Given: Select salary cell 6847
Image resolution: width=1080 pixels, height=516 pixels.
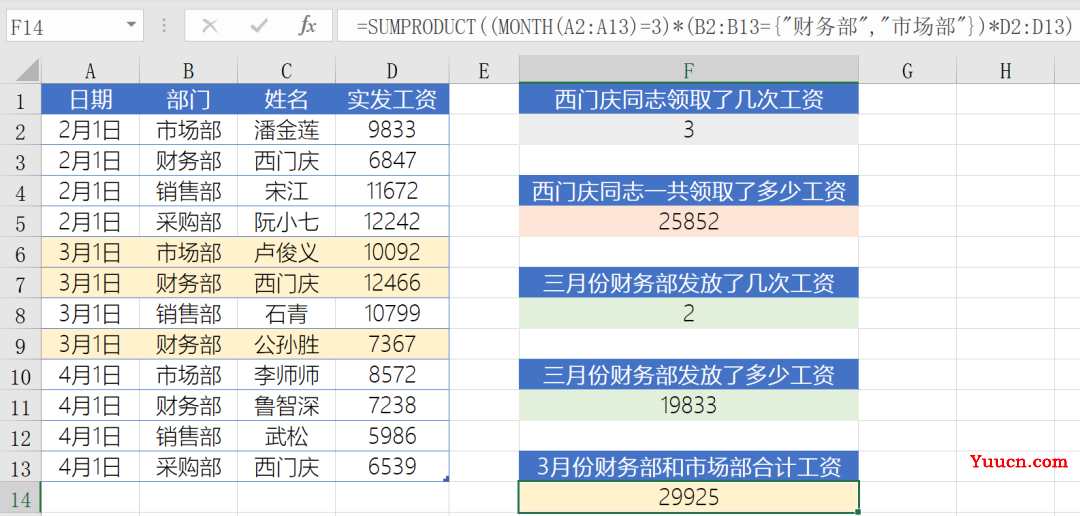Looking at the screenshot, I should (x=392, y=161).
